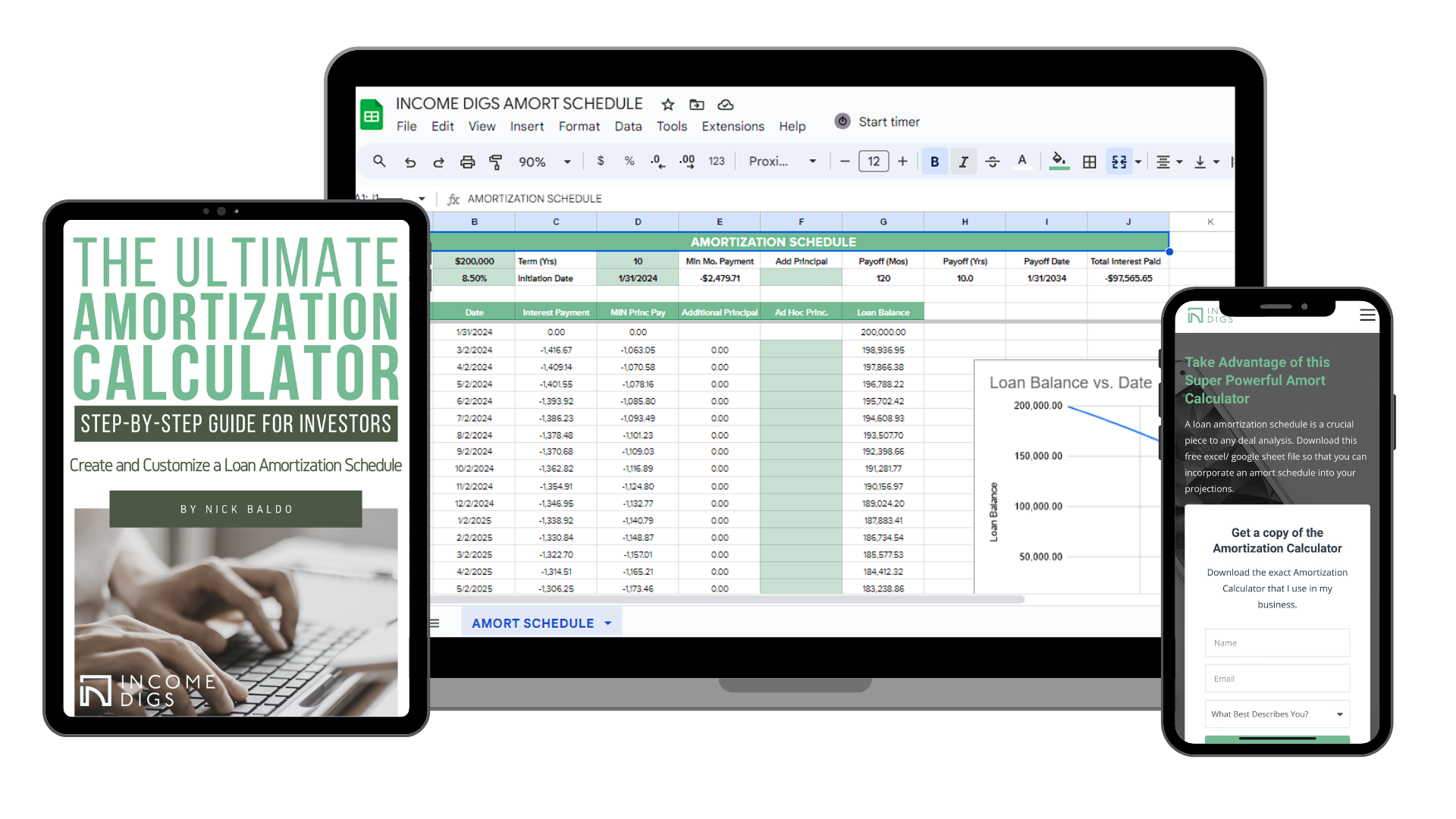Toggle bold formatting

tap(934, 162)
